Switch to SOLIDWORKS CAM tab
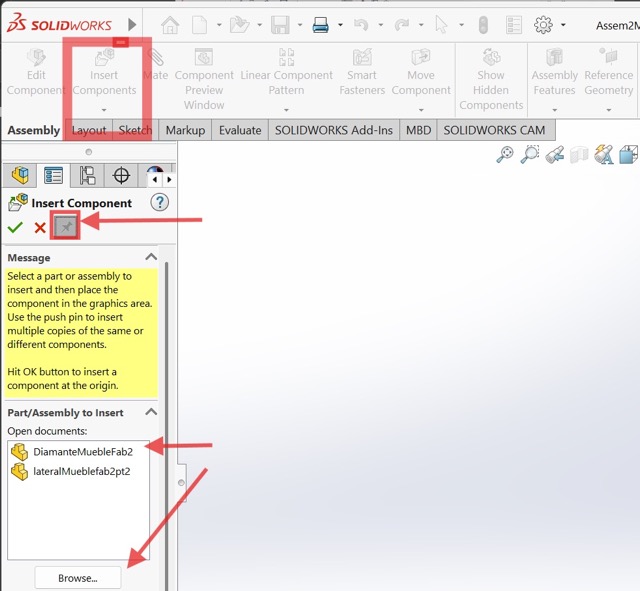The width and height of the screenshot is (640, 591). click(x=494, y=130)
